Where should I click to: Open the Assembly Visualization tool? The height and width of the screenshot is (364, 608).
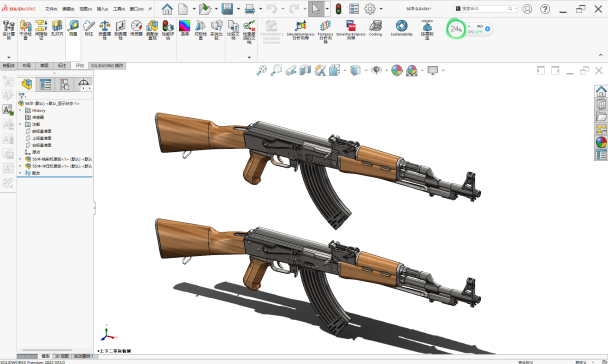pyautogui.click(x=152, y=30)
